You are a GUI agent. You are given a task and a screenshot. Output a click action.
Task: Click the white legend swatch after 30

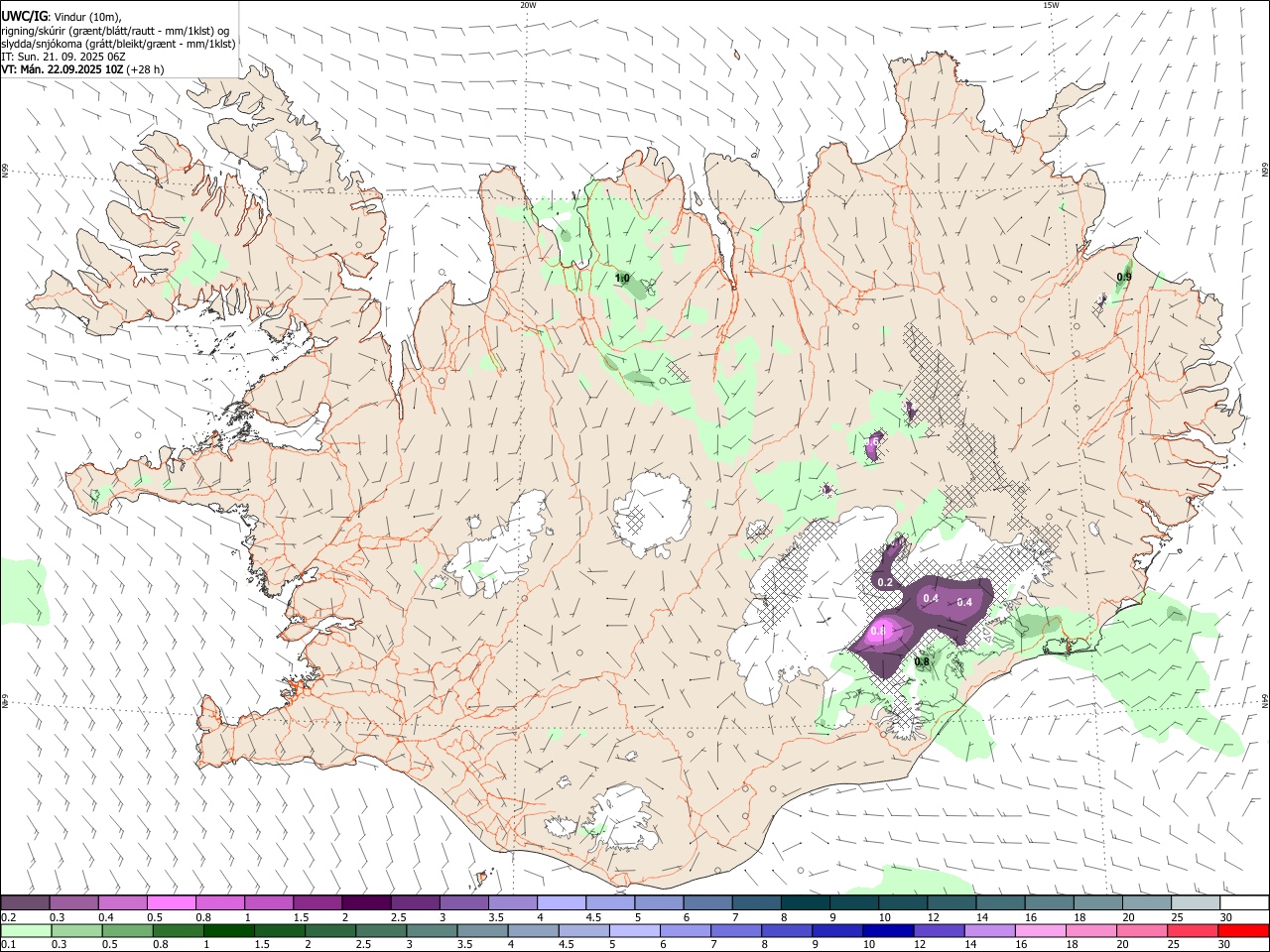click(x=1244, y=902)
